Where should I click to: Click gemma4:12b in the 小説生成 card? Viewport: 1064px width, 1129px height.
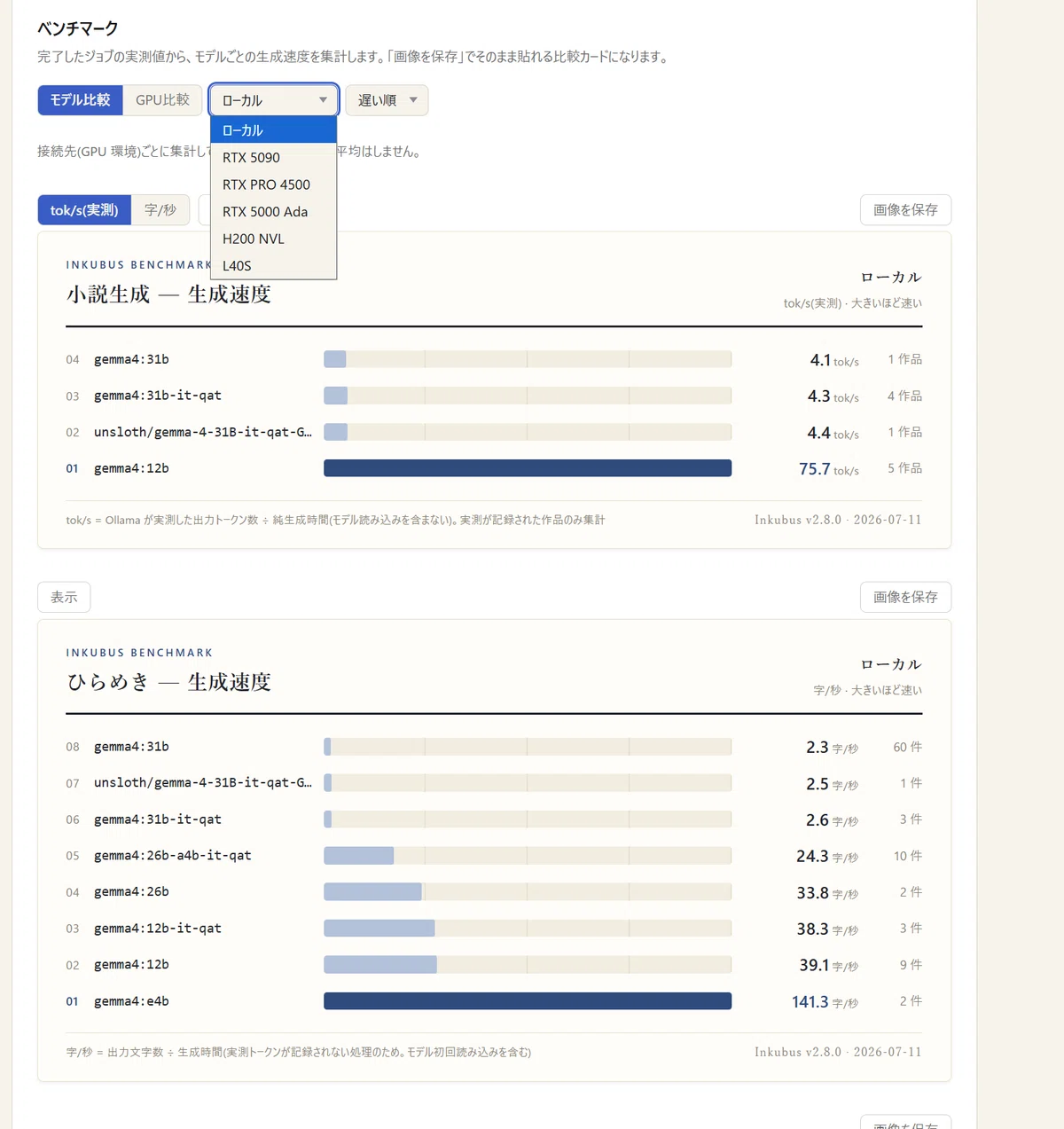click(x=131, y=468)
